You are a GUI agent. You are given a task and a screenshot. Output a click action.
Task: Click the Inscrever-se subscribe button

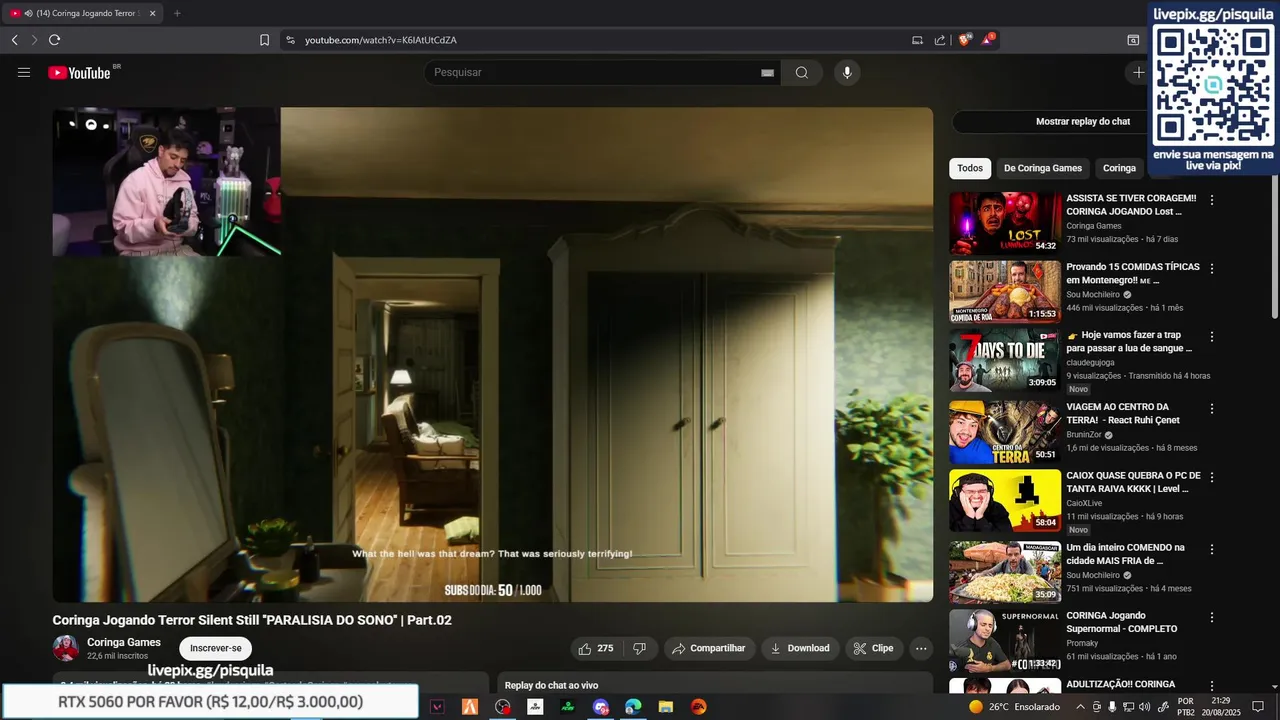tap(216, 648)
